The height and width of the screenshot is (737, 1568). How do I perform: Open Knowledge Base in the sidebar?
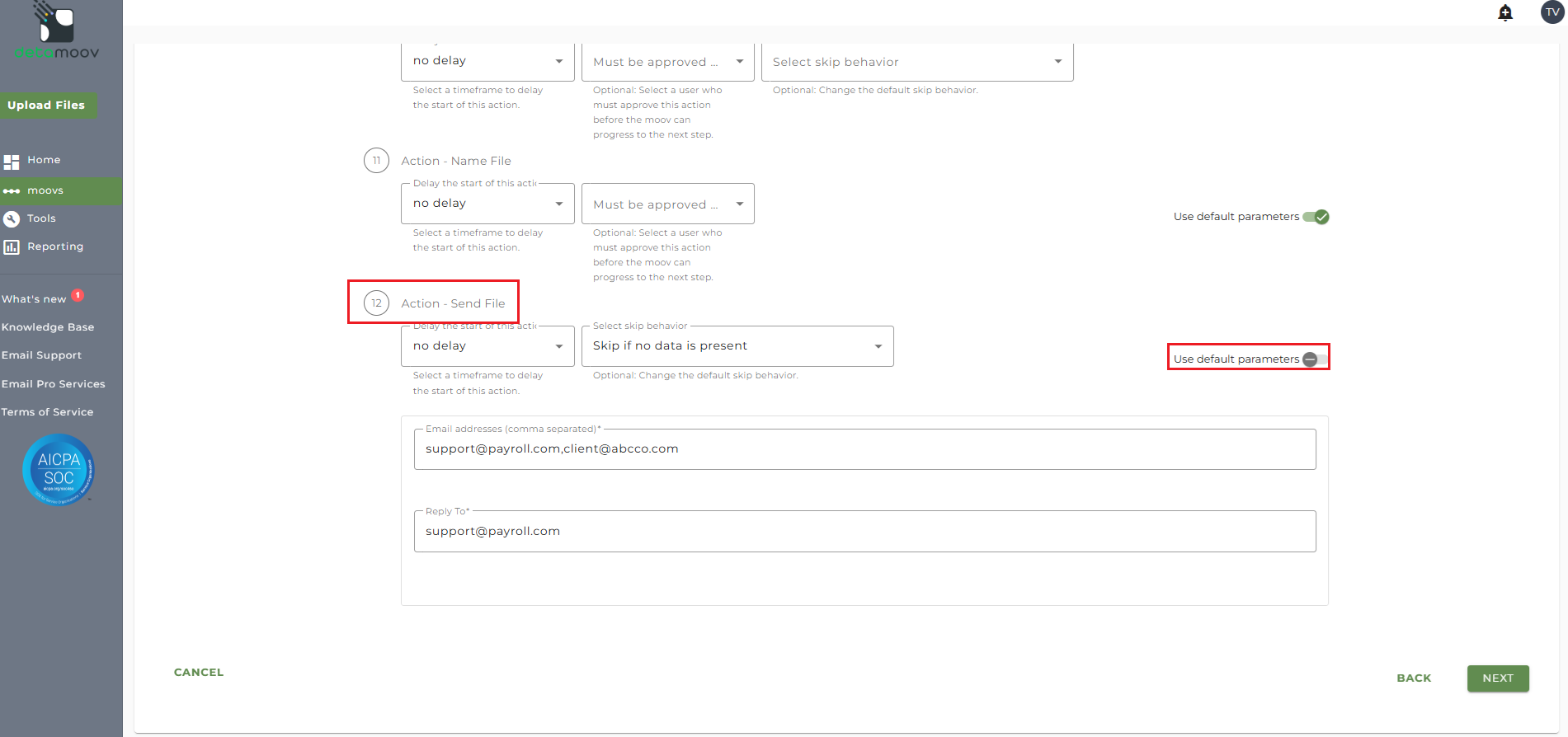click(x=48, y=327)
